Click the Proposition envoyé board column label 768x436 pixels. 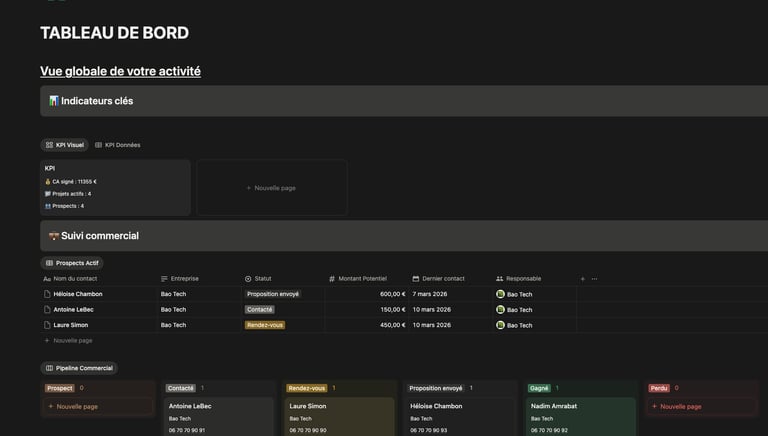435,388
